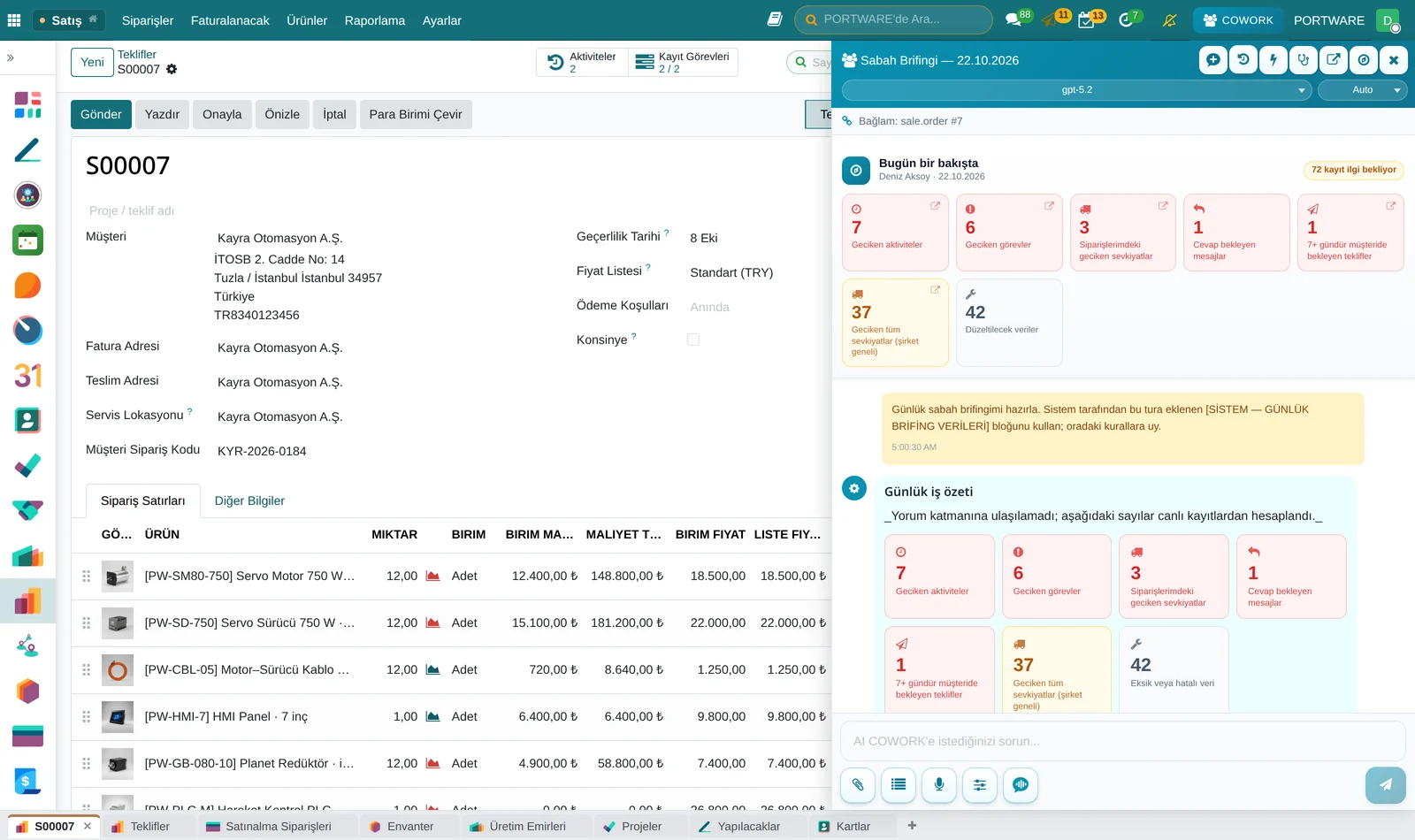This screenshot has width=1415, height=840.
Task: Click the Yeni button
Action: (x=92, y=62)
